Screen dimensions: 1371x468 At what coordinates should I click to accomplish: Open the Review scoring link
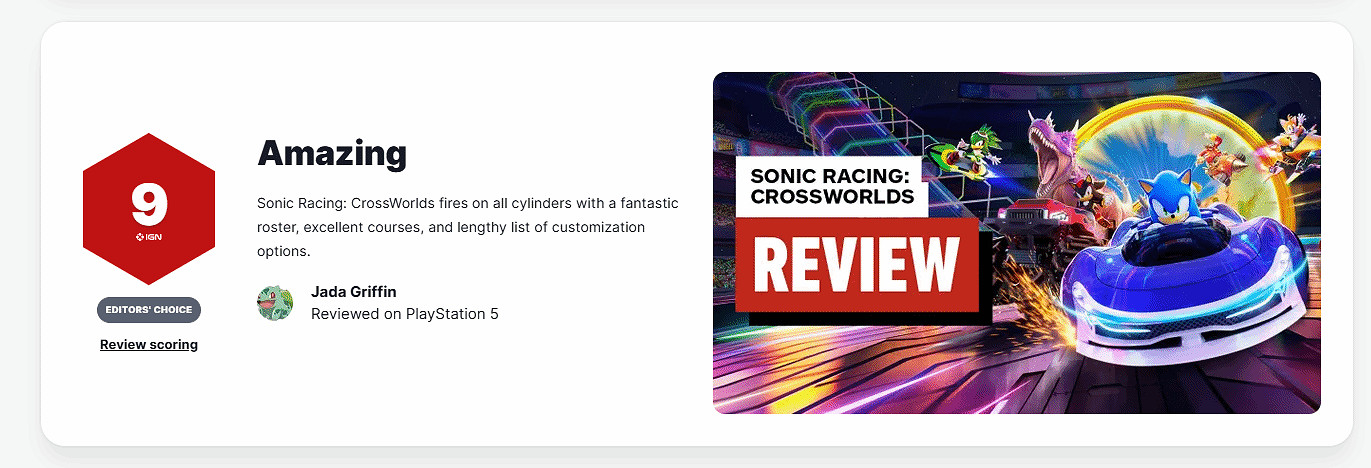click(149, 345)
